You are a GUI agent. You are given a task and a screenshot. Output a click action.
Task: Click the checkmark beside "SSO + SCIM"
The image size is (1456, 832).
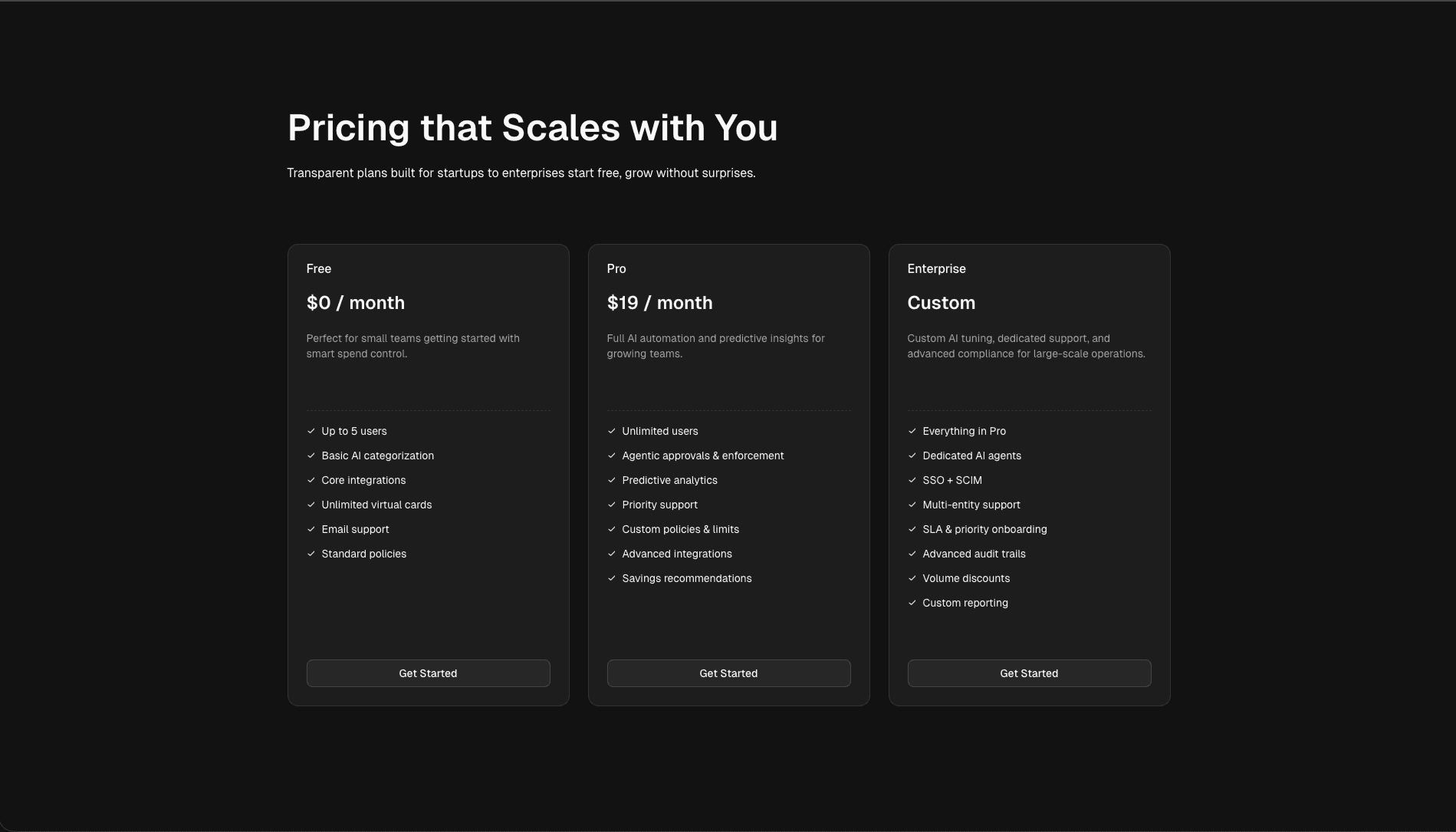coord(912,480)
